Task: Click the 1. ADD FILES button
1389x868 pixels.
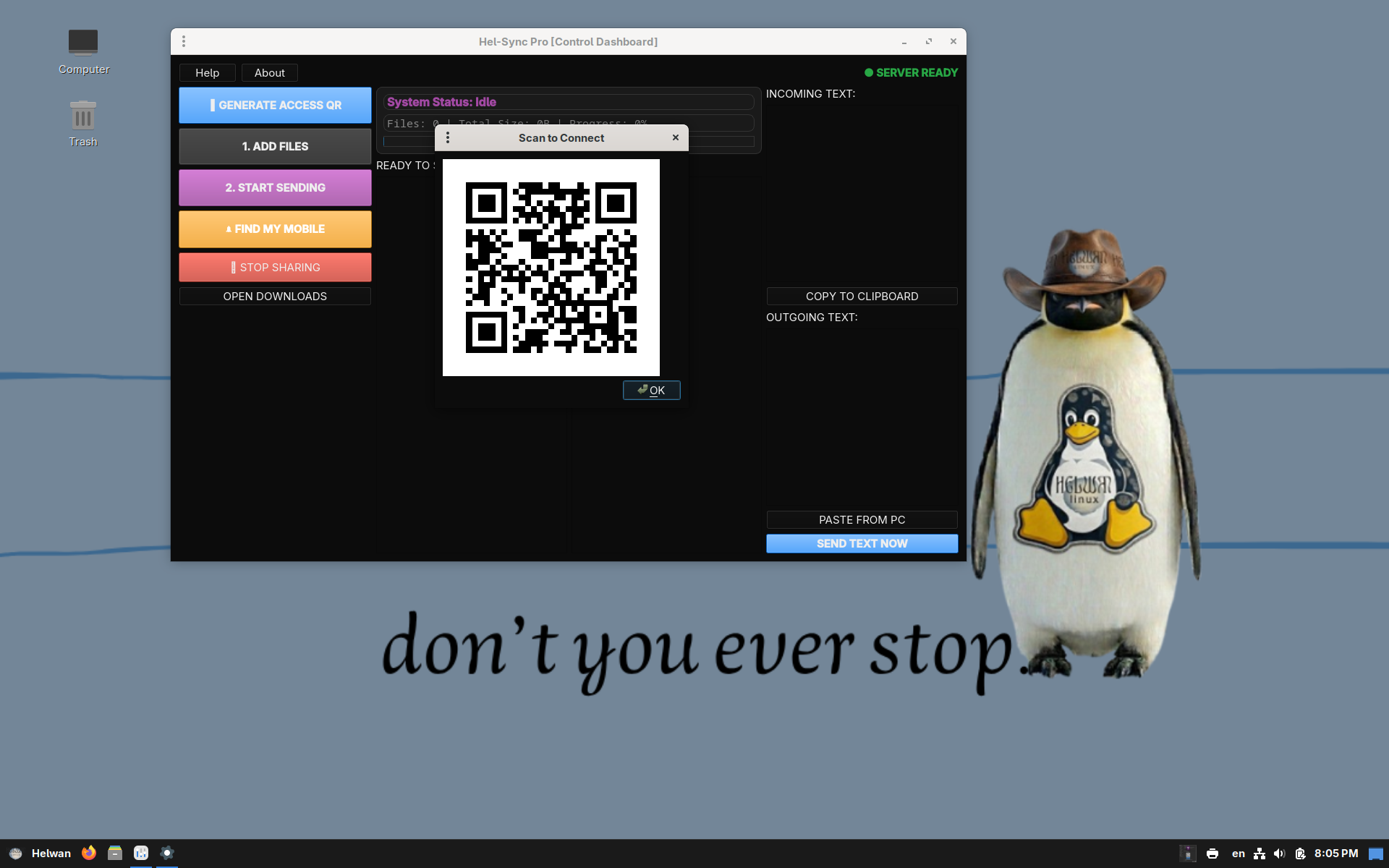Action: [275, 146]
